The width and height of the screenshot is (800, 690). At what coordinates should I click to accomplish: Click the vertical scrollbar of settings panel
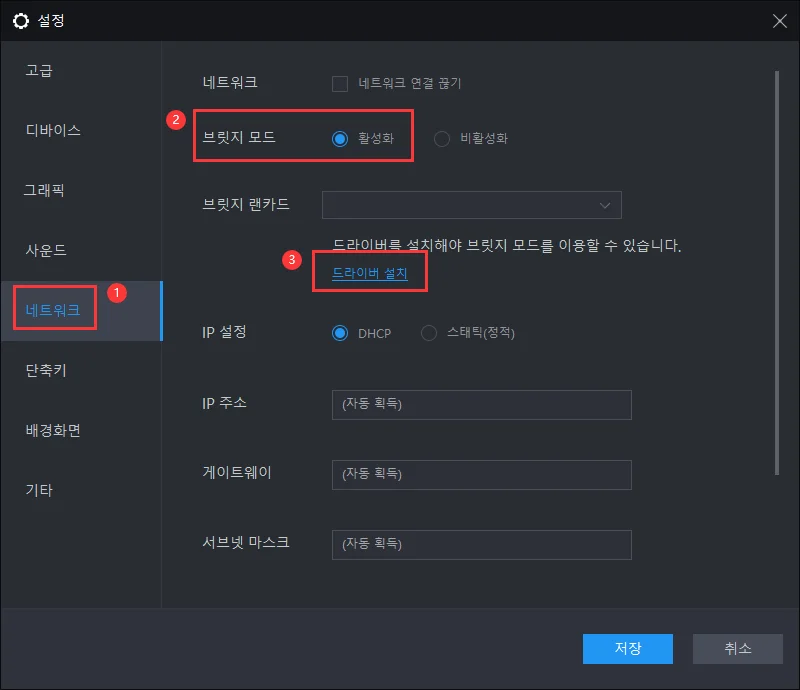click(777, 273)
